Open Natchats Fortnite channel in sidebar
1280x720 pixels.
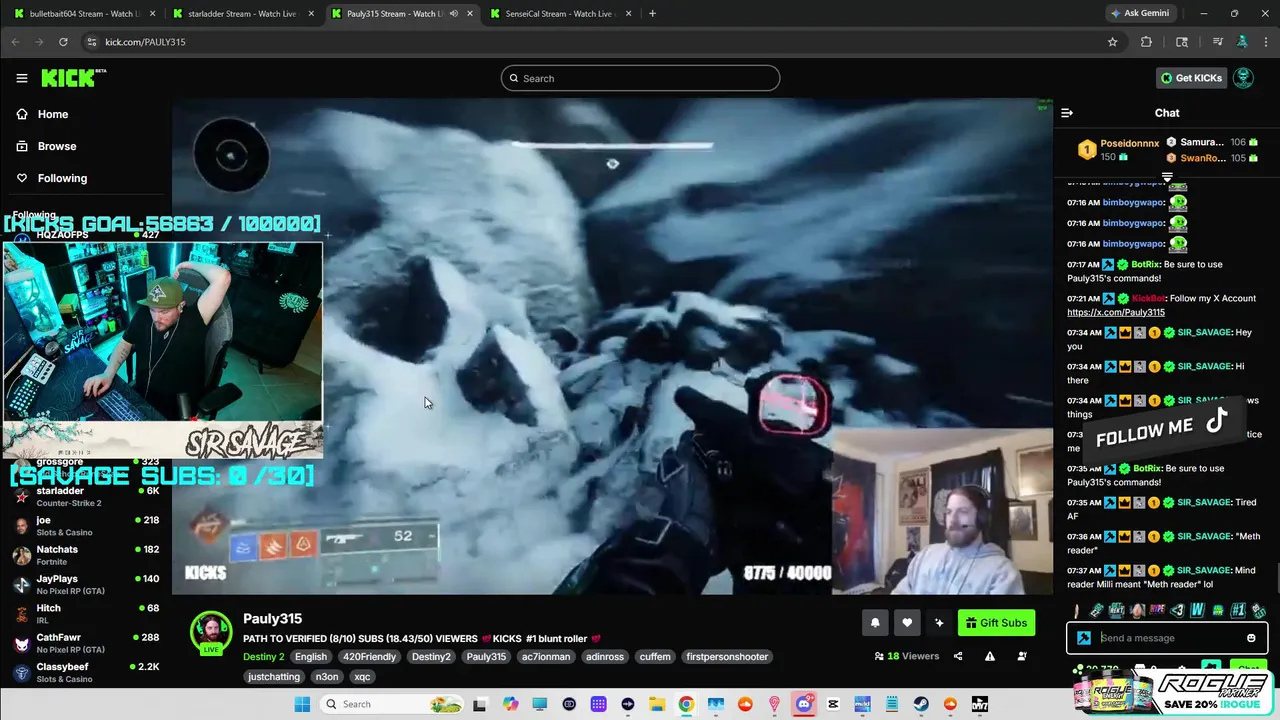coord(86,555)
